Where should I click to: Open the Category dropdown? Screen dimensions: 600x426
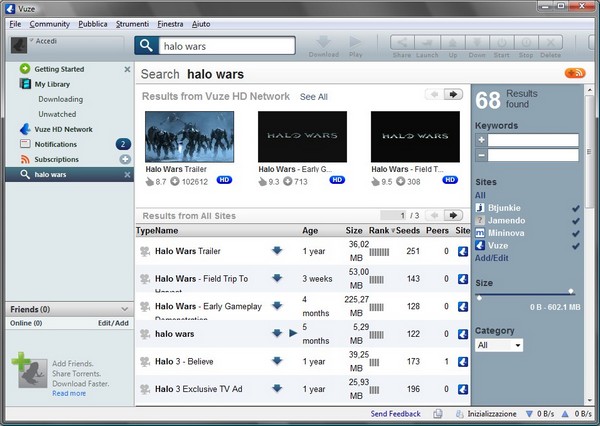499,345
